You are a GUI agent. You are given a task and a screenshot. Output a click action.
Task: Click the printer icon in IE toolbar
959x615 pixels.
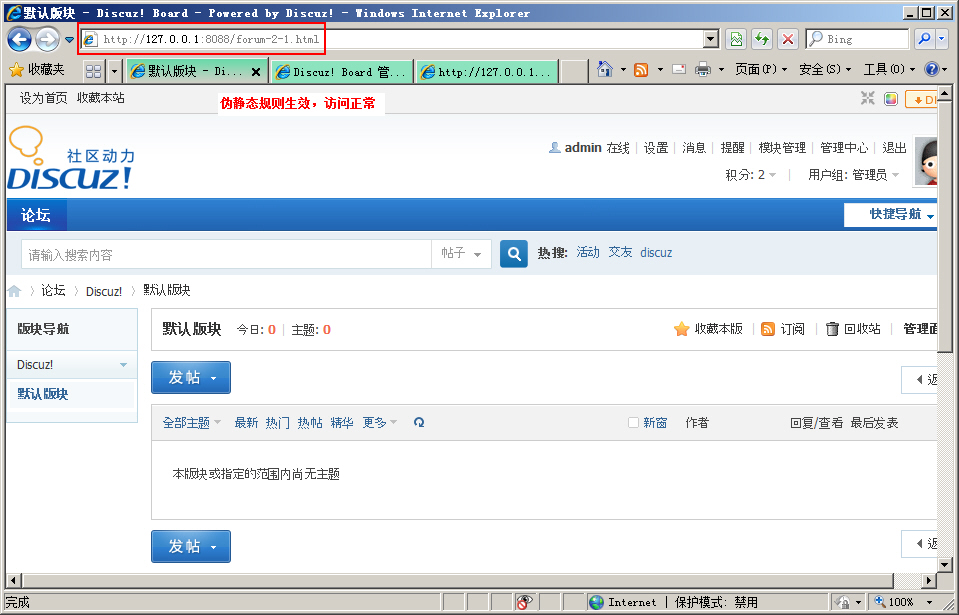tap(702, 70)
